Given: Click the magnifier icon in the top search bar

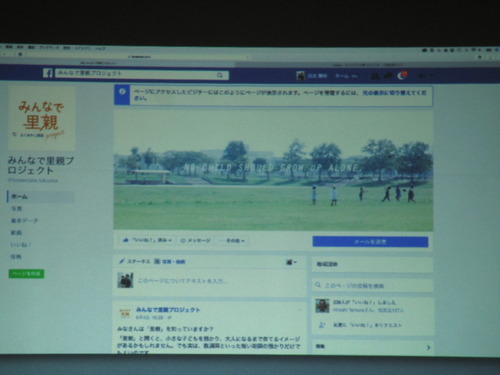Looking at the screenshot, I should tap(220, 75).
